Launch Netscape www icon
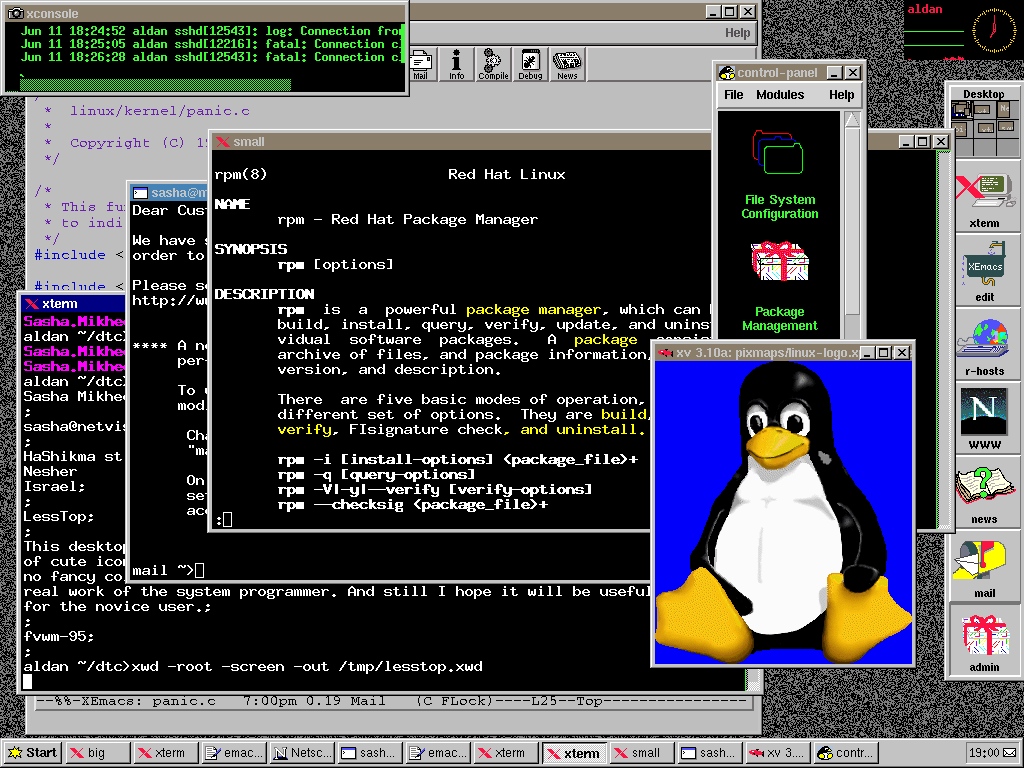 pyautogui.click(x=984, y=418)
